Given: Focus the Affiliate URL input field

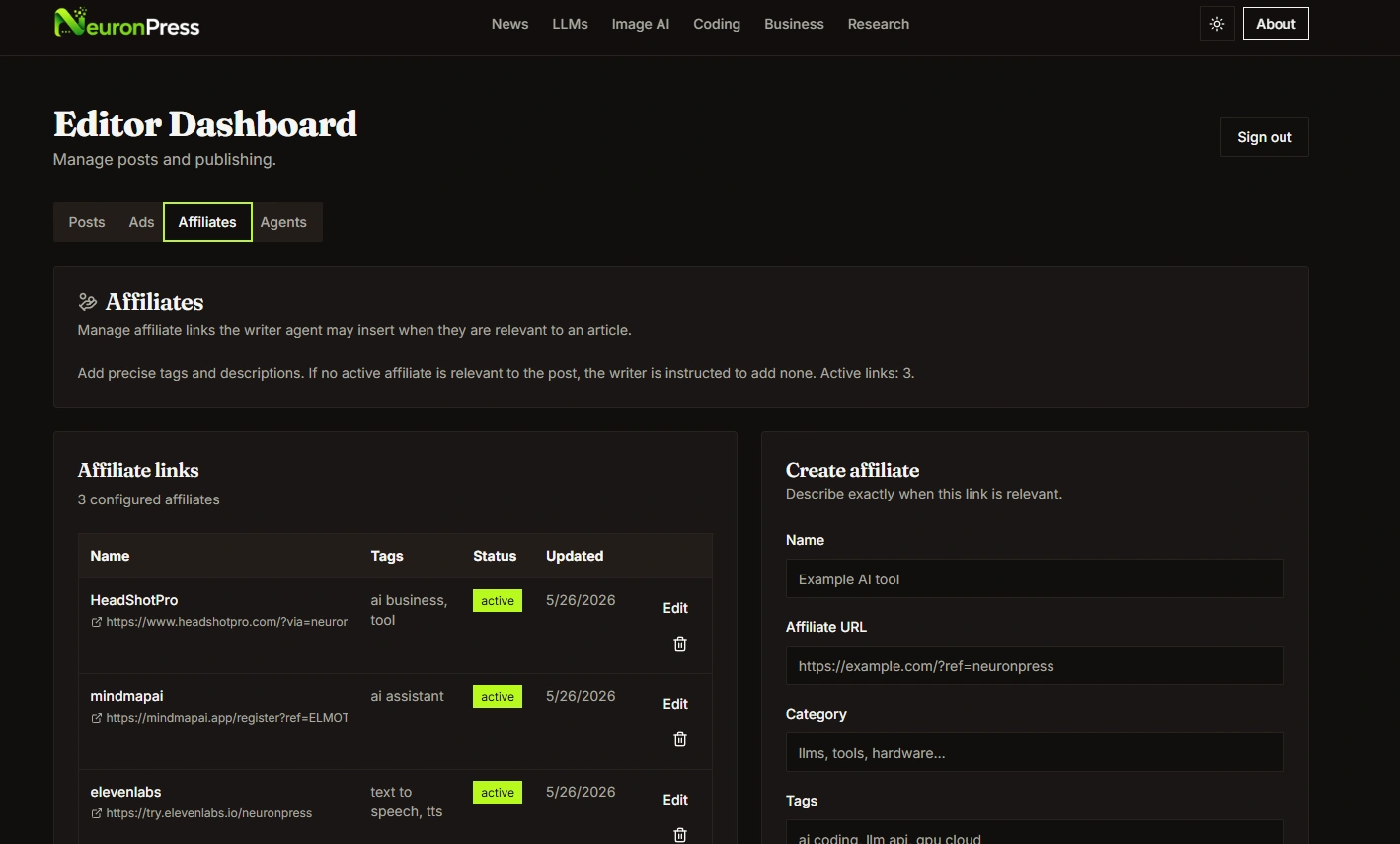Looking at the screenshot, I should [1035, 665].
